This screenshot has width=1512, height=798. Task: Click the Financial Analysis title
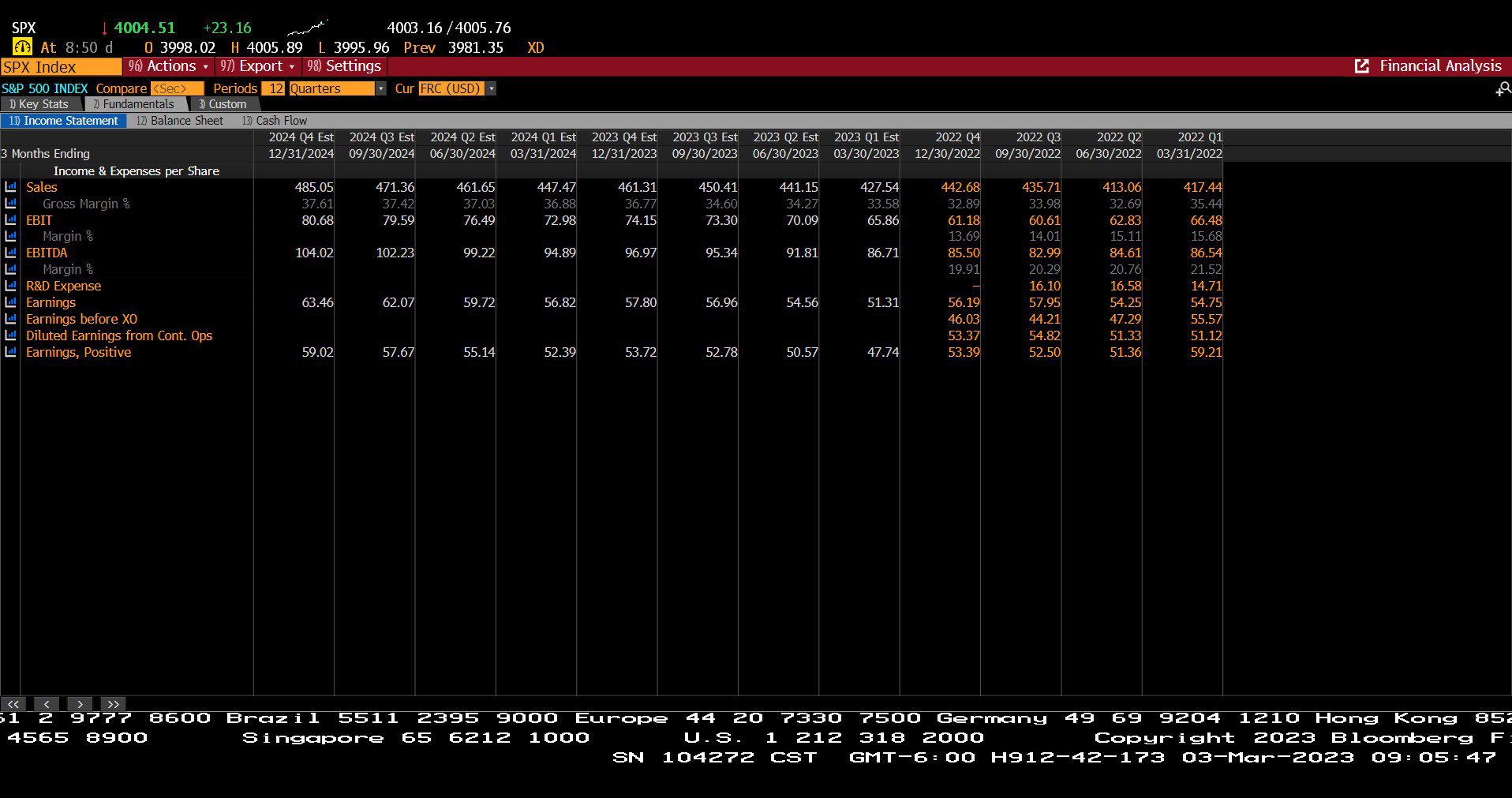[1440, 66]
